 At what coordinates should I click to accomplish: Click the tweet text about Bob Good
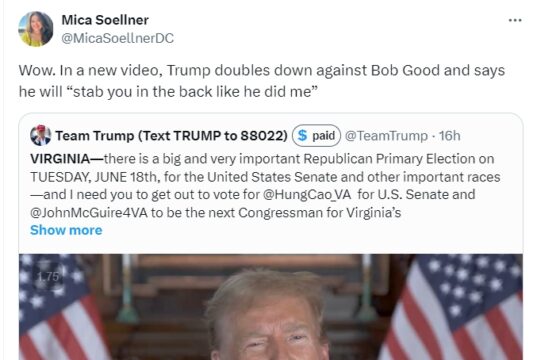click(x=262, y=81)
